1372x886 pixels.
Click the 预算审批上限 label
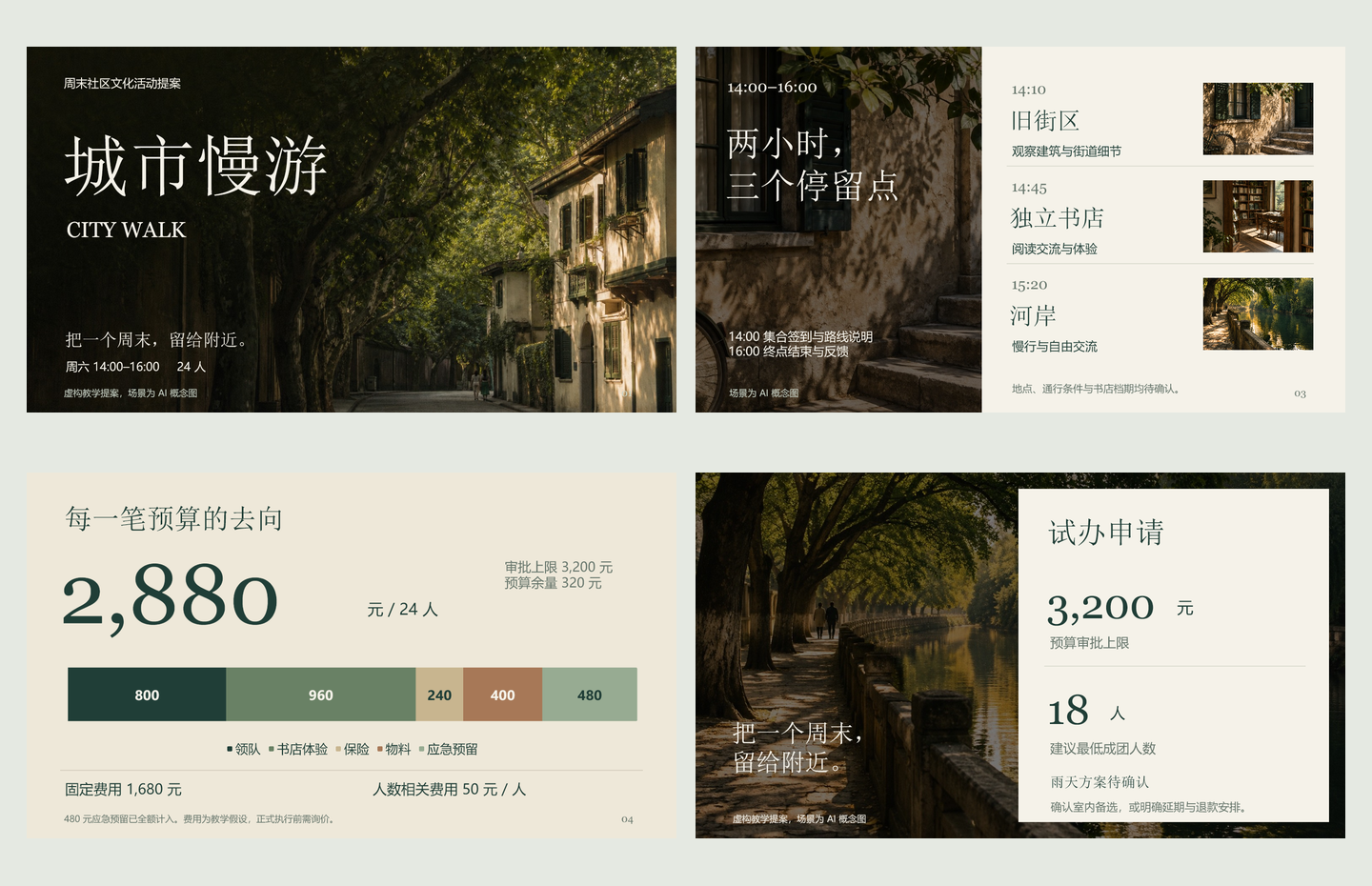(1089, 643)
